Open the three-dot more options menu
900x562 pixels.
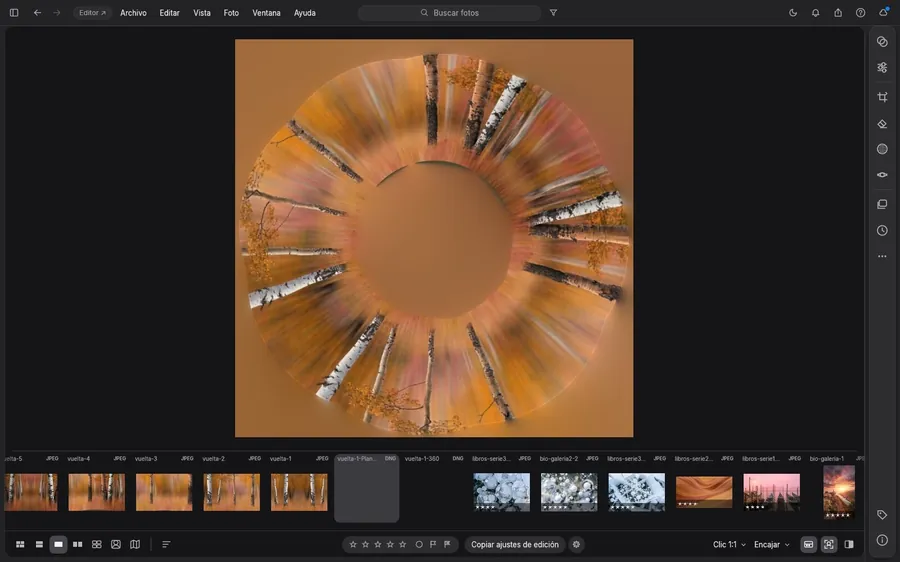point(882,257)
